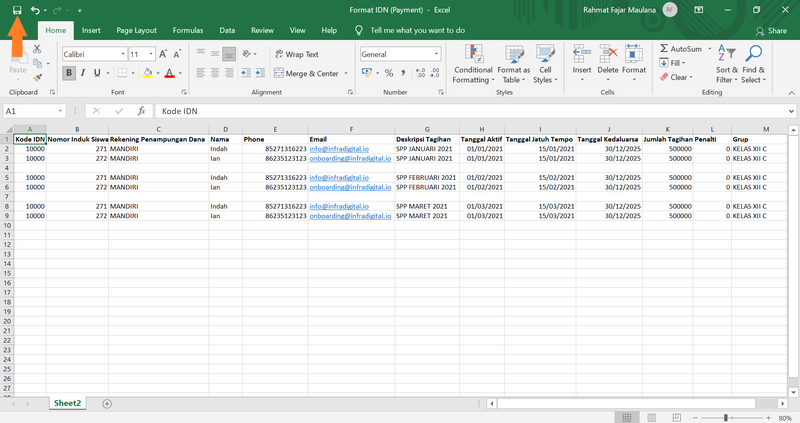Click AutoSum
The width and height of the screenshot is (800, 423).
pos(681,49)
